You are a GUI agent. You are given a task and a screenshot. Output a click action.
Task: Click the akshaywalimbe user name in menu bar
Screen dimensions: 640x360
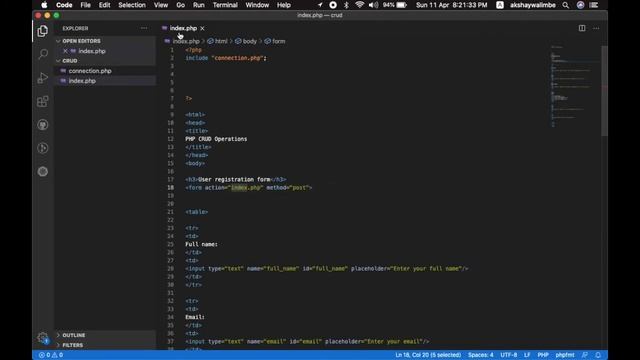point(532,5)
